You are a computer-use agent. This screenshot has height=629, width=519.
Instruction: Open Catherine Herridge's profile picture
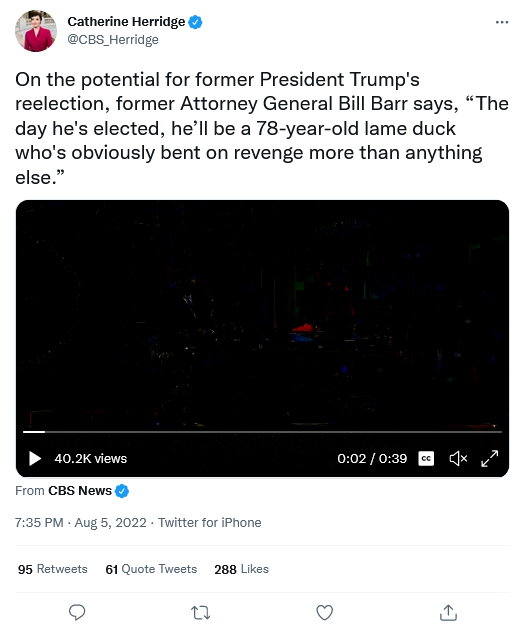[36, 31]
